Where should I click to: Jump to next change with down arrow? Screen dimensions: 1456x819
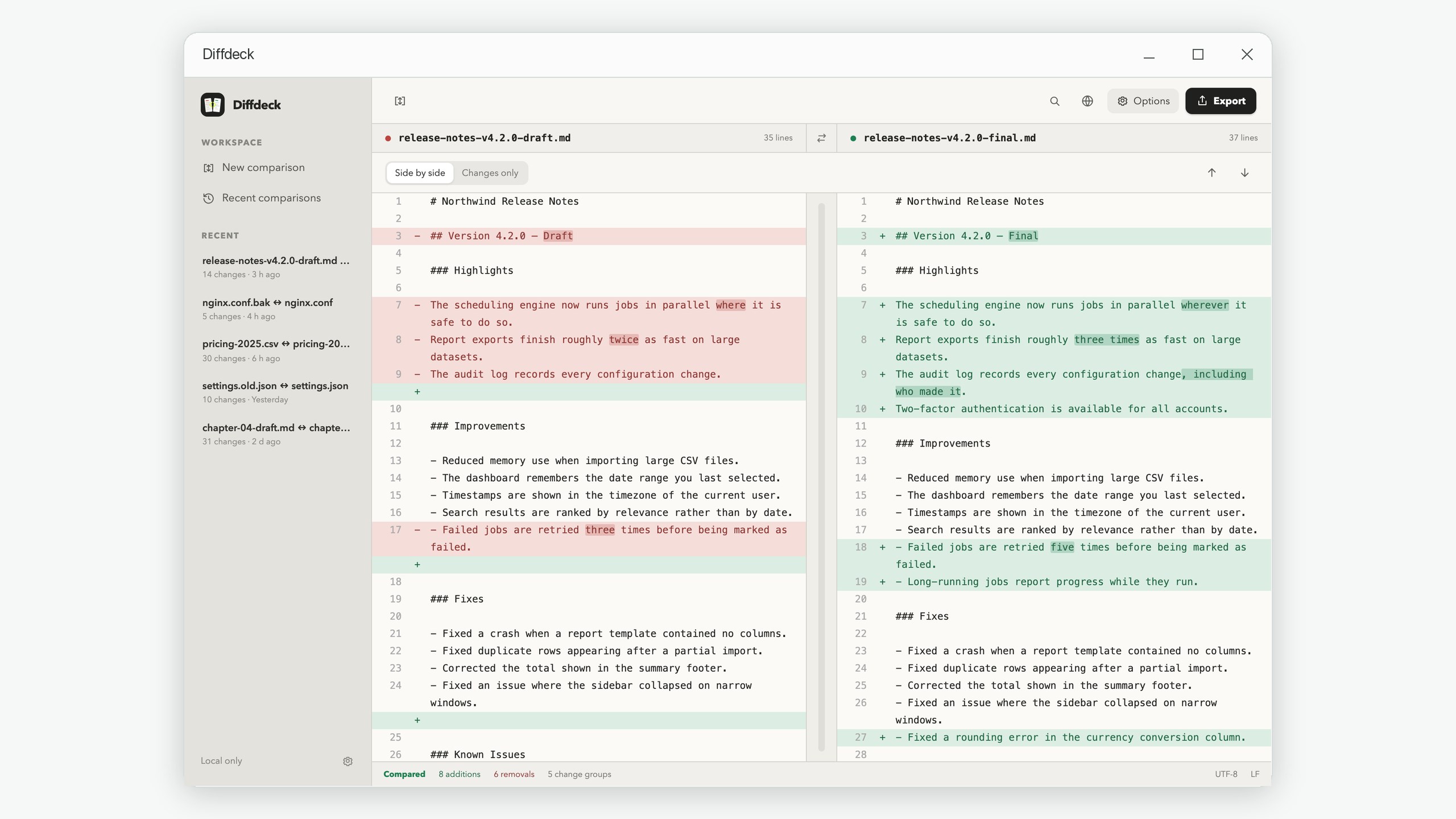pyautogui.click(x=1244, y=173)
